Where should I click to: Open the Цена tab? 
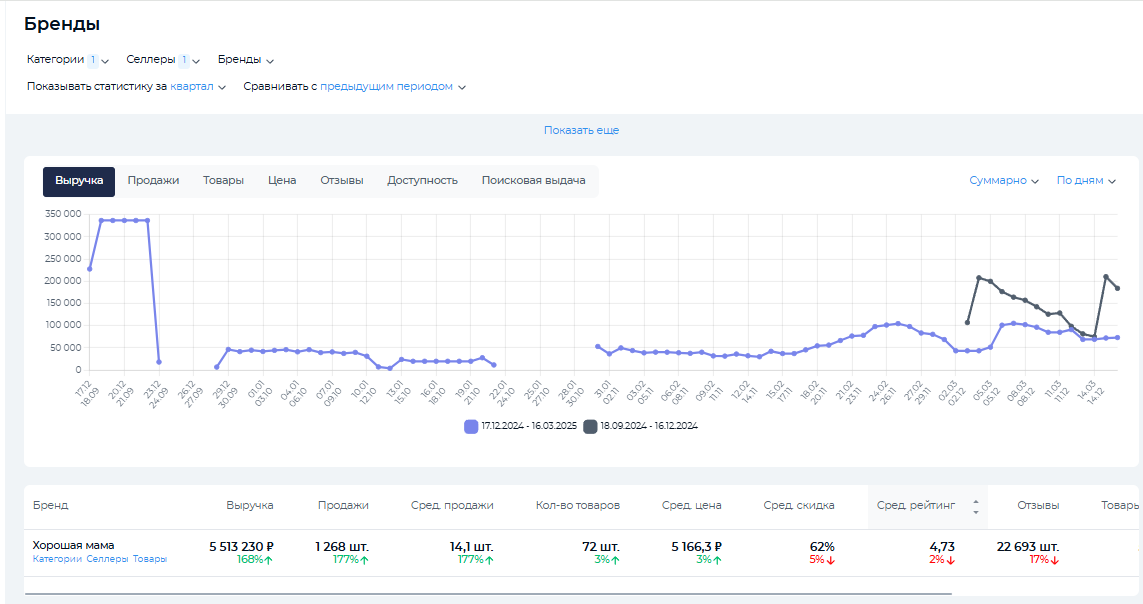[x=282, y=181]
